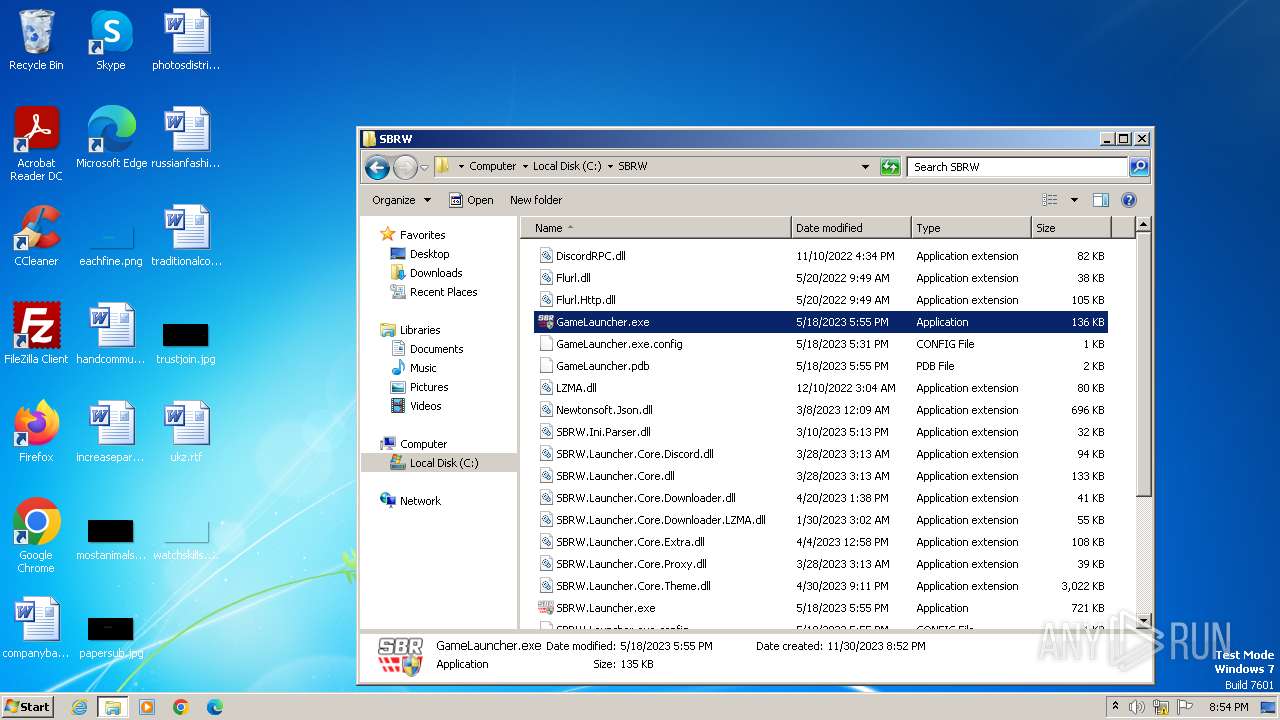1280x720 pixels.
Task: Open Firefox desktop shortcut
Action: coord(36,432)
